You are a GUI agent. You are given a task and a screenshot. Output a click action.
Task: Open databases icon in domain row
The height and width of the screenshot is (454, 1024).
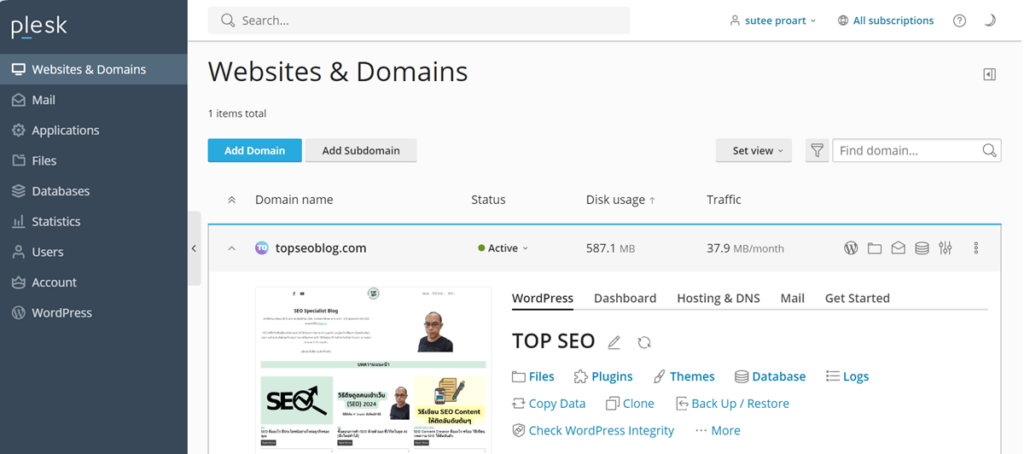pyautogui.click(x=921, y=248)
